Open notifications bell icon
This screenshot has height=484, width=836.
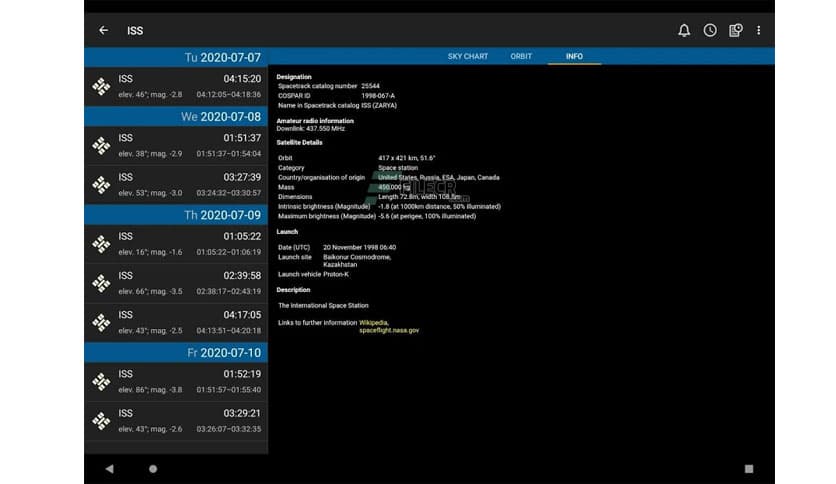[x=684, y=30]
